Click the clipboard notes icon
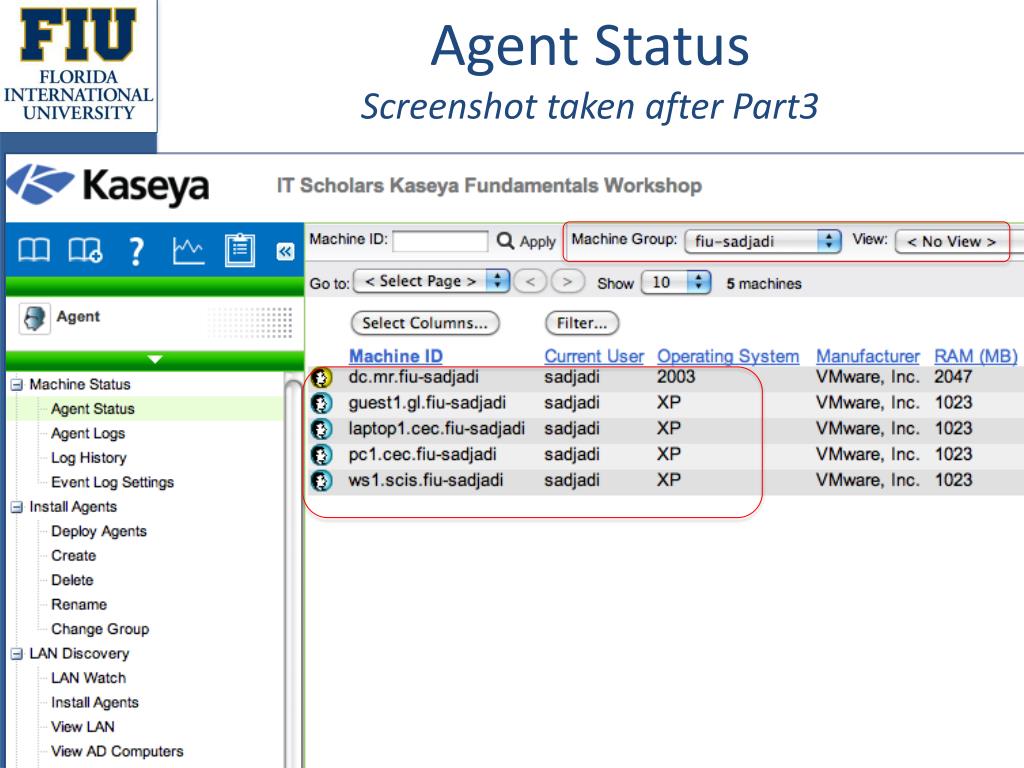Screen dimensions: 1024x768 tap(240, 251)
